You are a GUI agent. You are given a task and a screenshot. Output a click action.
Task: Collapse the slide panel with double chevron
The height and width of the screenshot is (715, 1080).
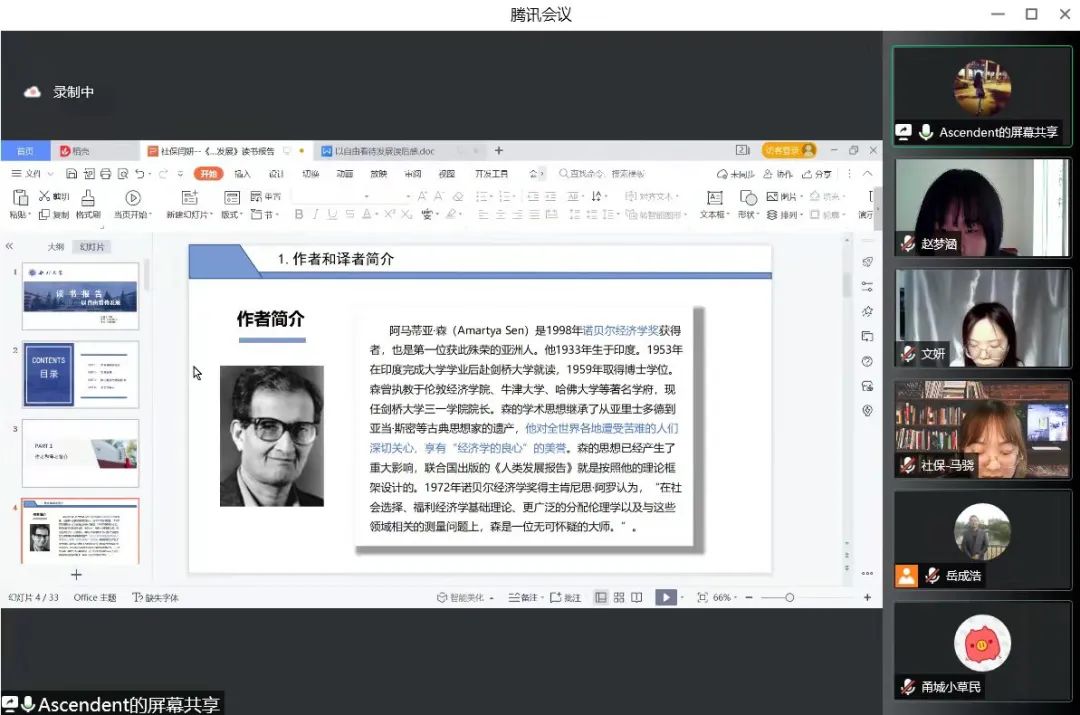[x=10, y=246]
